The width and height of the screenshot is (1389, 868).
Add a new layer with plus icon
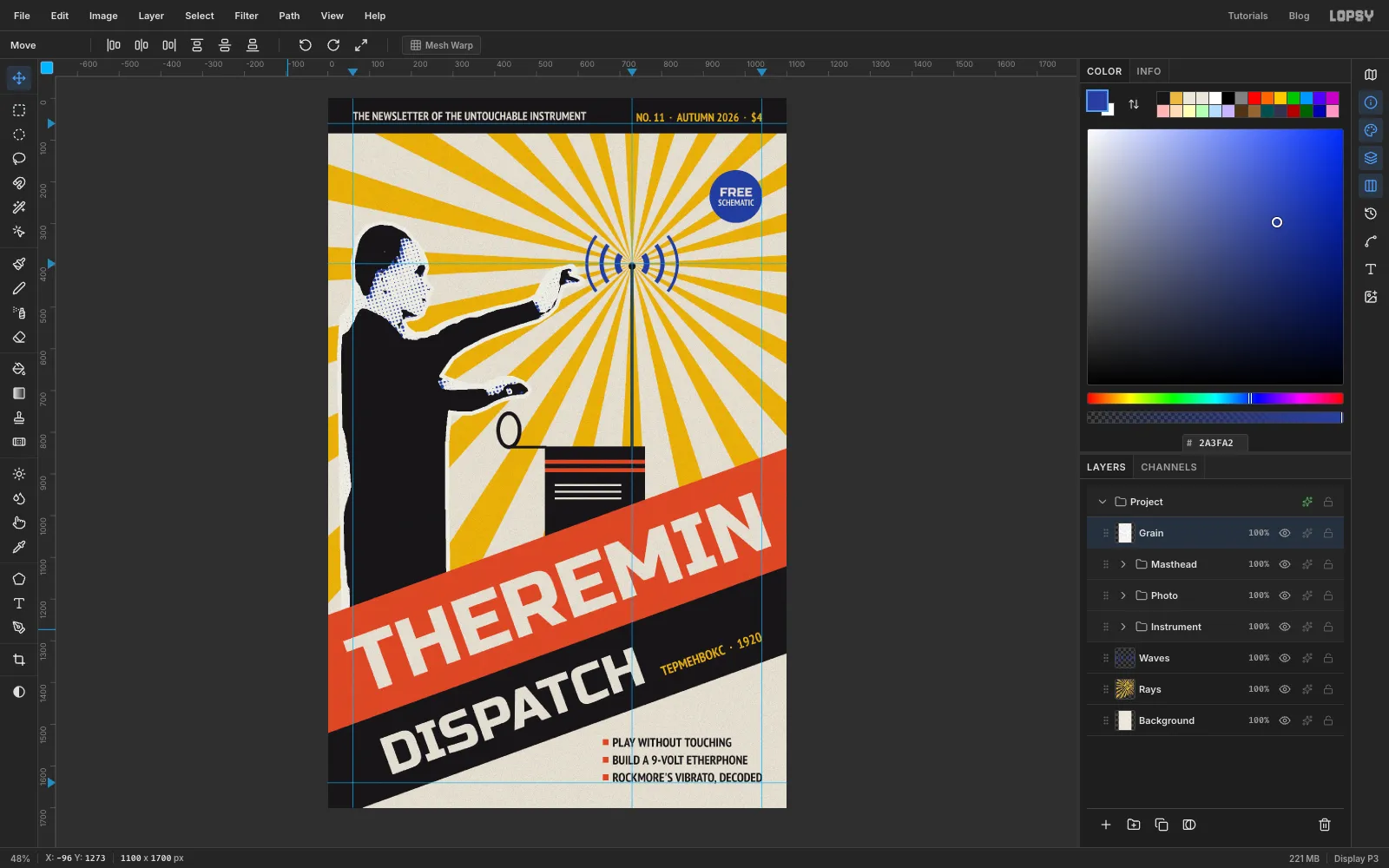pos(1106,825)
